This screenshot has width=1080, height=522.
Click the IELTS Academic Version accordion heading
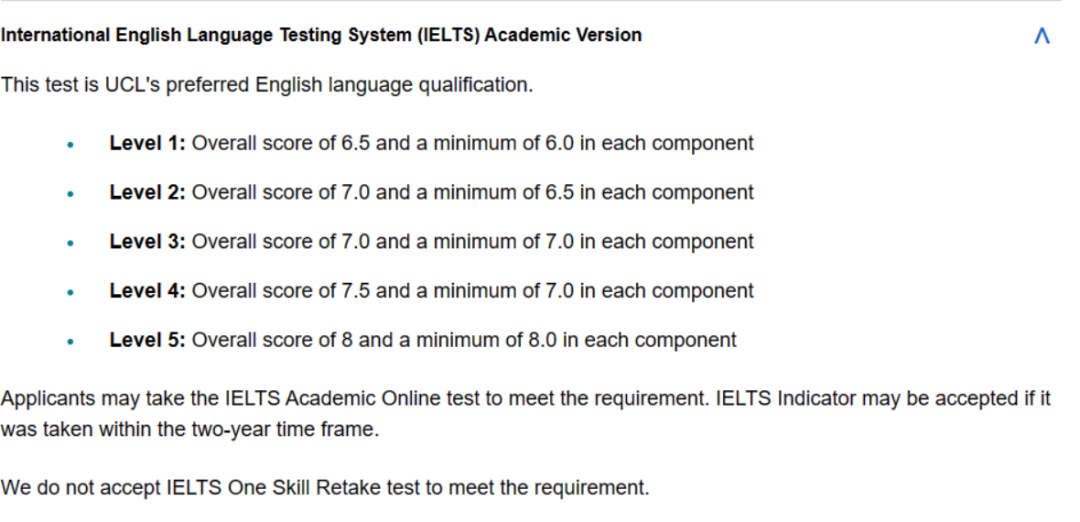[x=321, y=35]
